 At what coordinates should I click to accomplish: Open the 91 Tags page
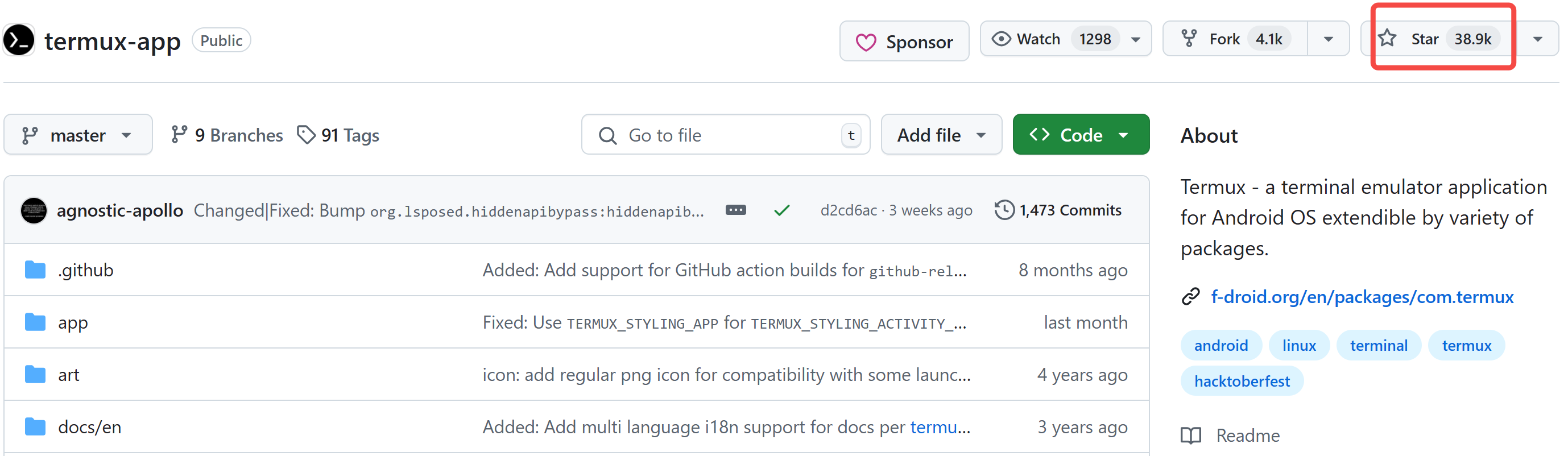point(338,135)
